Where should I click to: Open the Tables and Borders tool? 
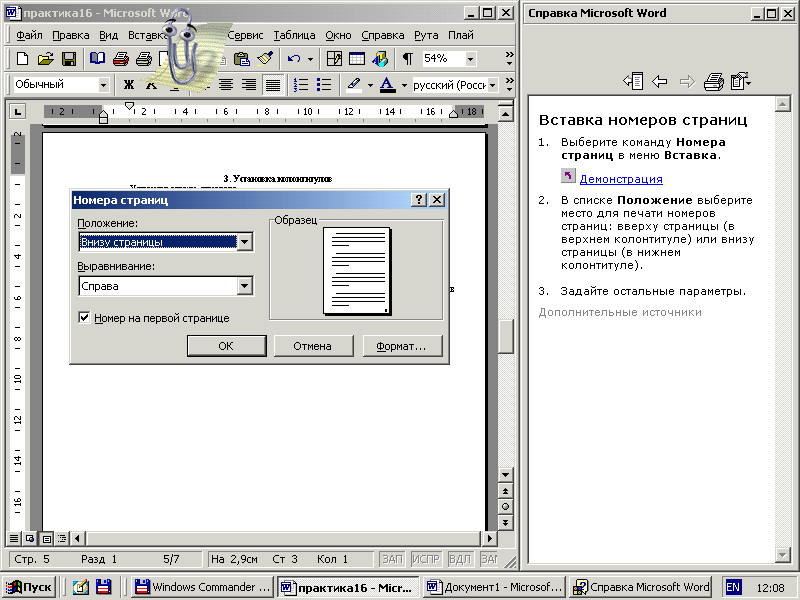pyautogui.click(x=334, y=59)
